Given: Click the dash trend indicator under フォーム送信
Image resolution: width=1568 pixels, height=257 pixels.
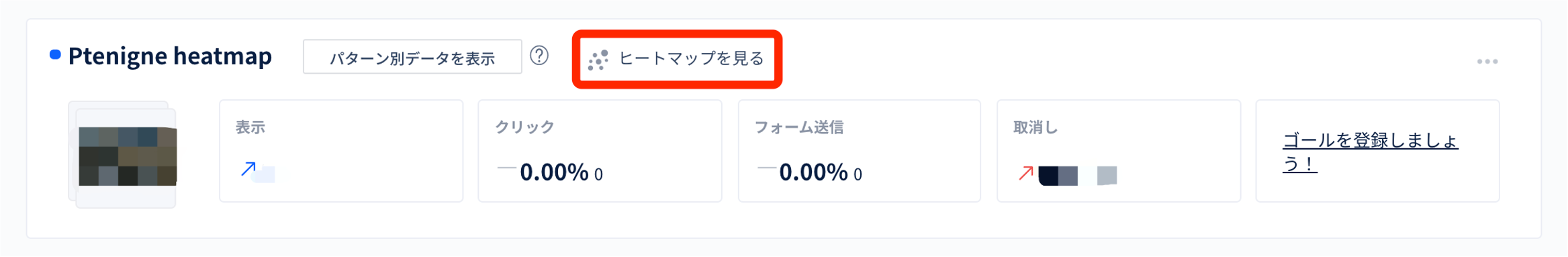Looking at the screenshot, I should [766, 168].
